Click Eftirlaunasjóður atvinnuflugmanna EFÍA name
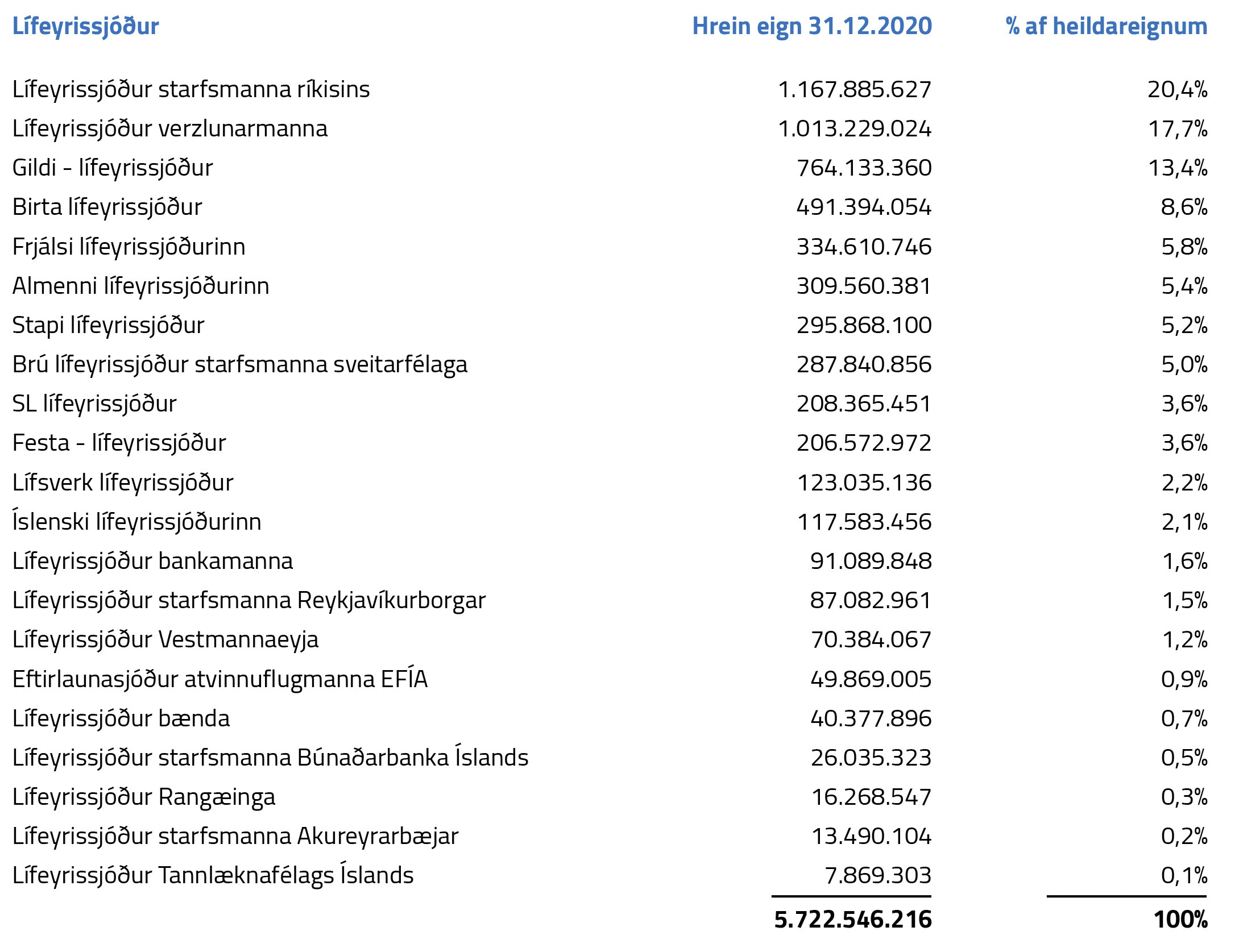Screen dimensions: 1239x952 point(220,680)
